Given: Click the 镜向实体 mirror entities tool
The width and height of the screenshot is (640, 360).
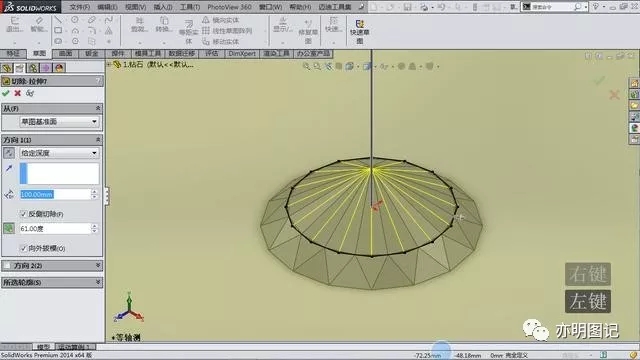Looking at the screenshot, I should coord(220,20).
